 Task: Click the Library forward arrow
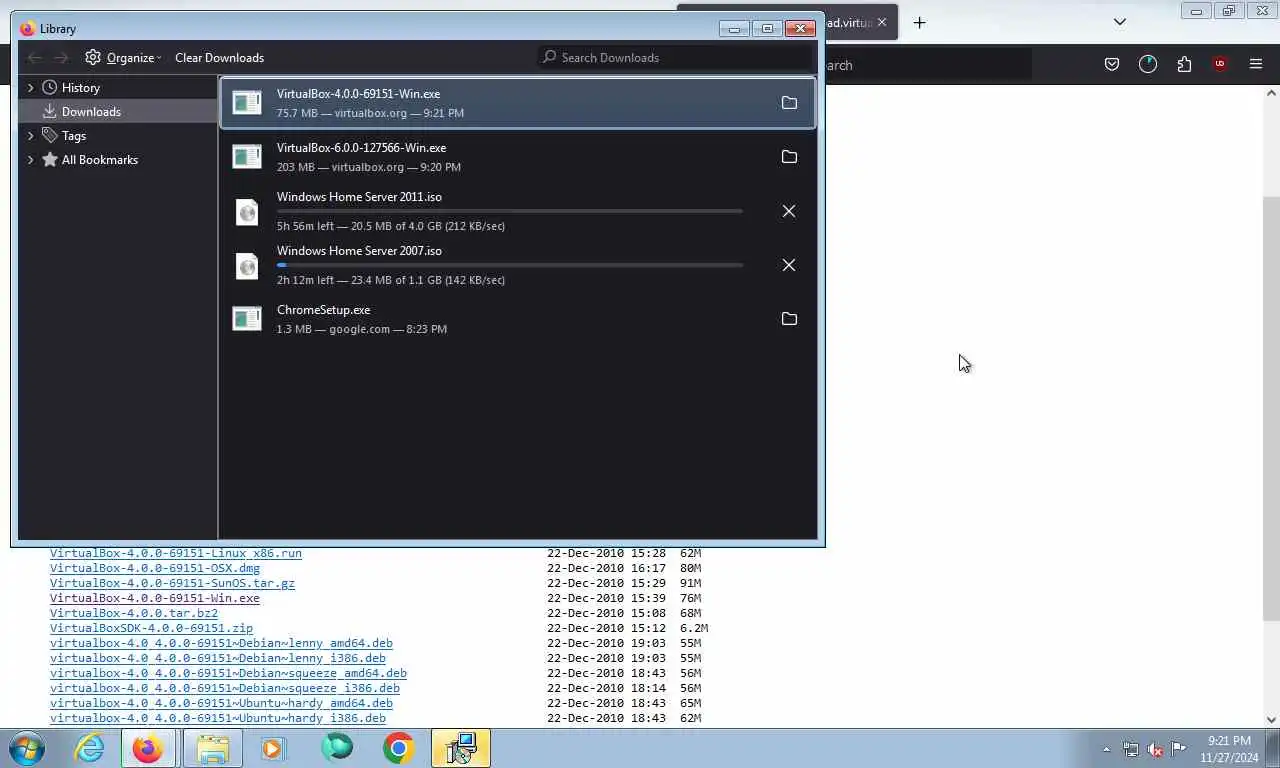coord(61,58)
